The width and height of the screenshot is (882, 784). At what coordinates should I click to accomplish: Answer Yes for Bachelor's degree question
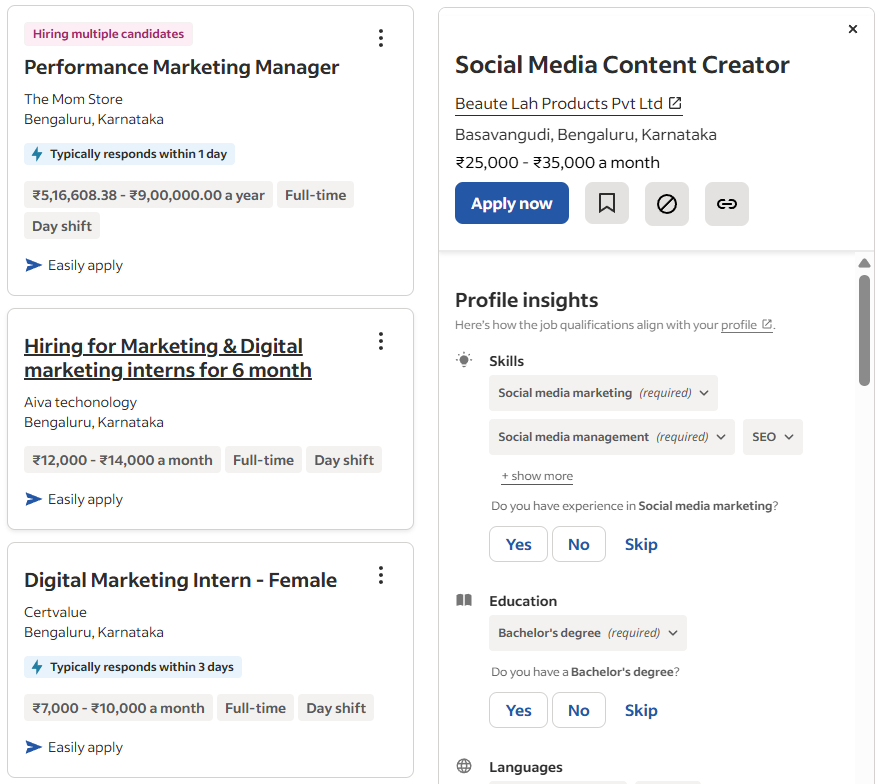pos(518,710)
